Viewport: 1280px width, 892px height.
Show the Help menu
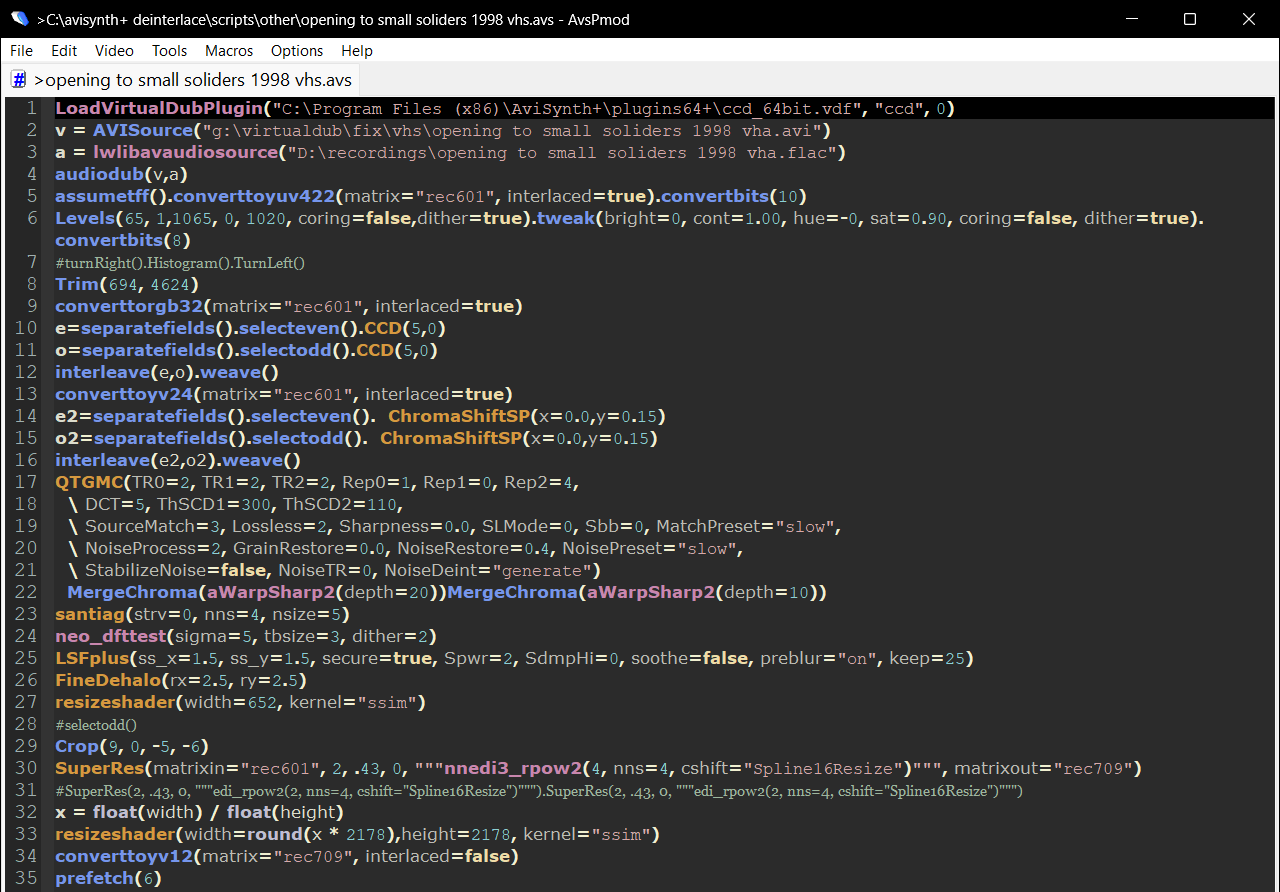coord(357,50)
